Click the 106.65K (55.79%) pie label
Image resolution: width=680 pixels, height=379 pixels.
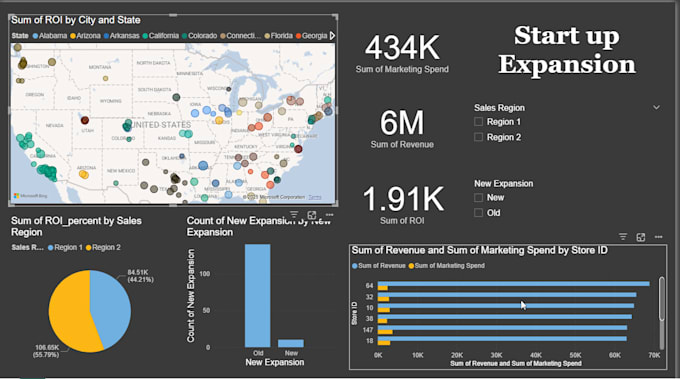coord(46,351)
